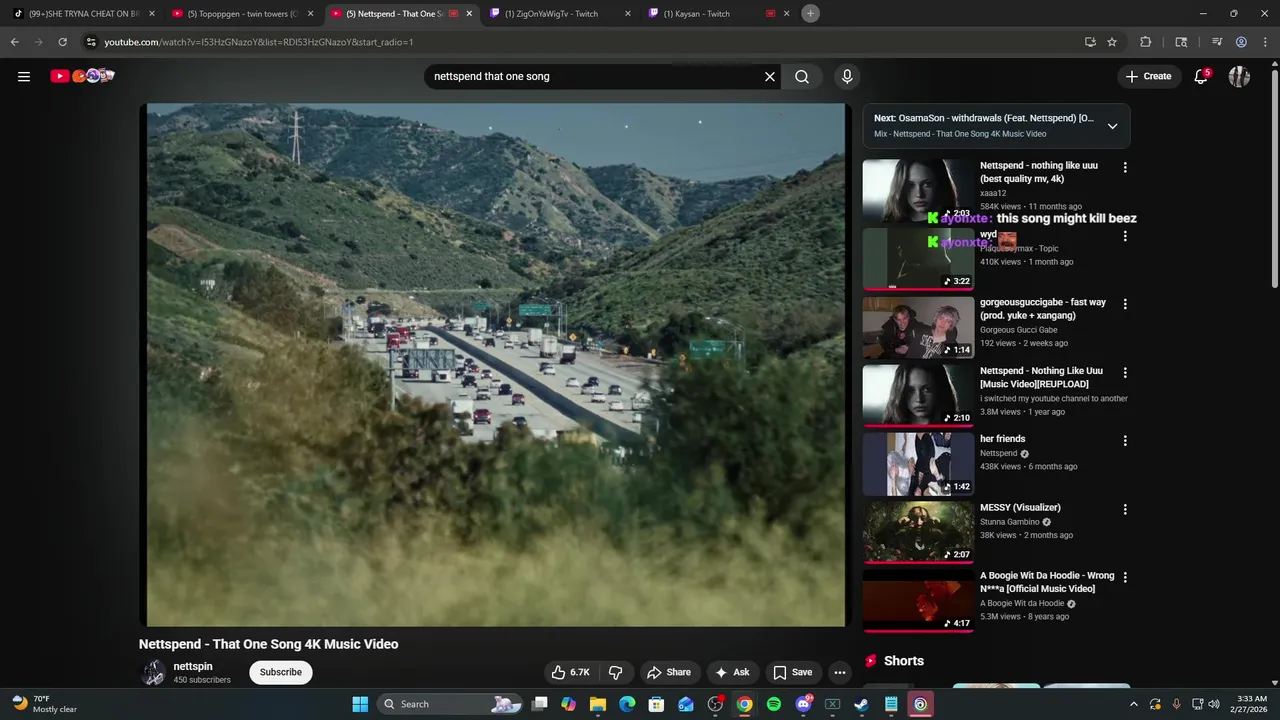Save the video to a playlist
The image size is (1280, 720).
[x=793, y=672]
